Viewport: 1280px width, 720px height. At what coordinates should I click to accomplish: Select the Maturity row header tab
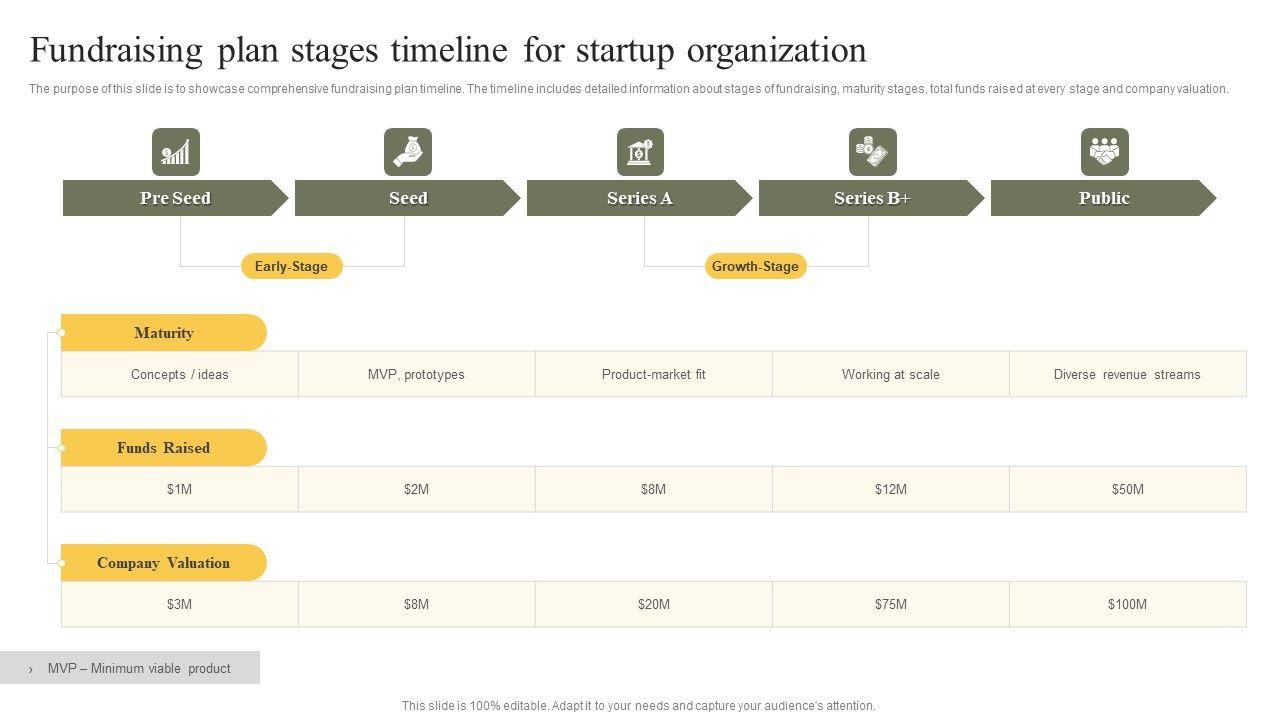coord(164,333)
